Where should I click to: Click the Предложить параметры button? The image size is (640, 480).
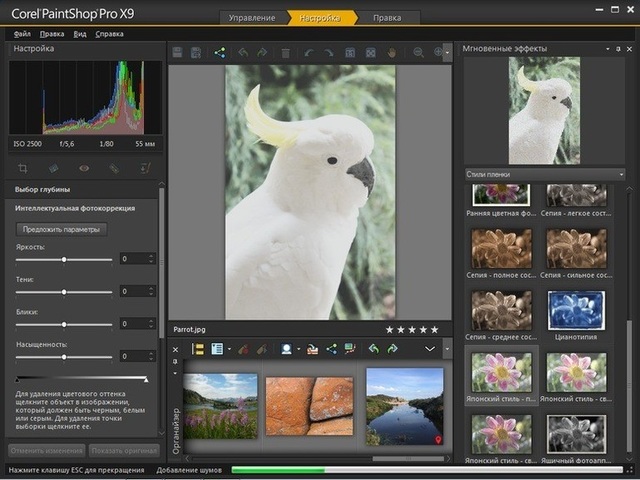(62, 229)
